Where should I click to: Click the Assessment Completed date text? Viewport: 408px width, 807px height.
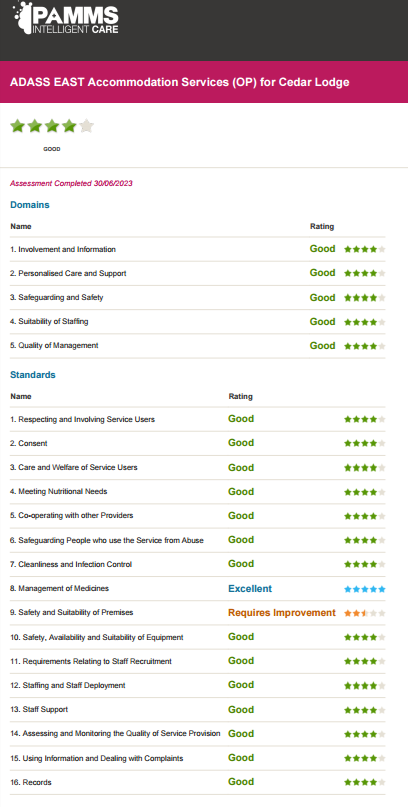(72, 183)
